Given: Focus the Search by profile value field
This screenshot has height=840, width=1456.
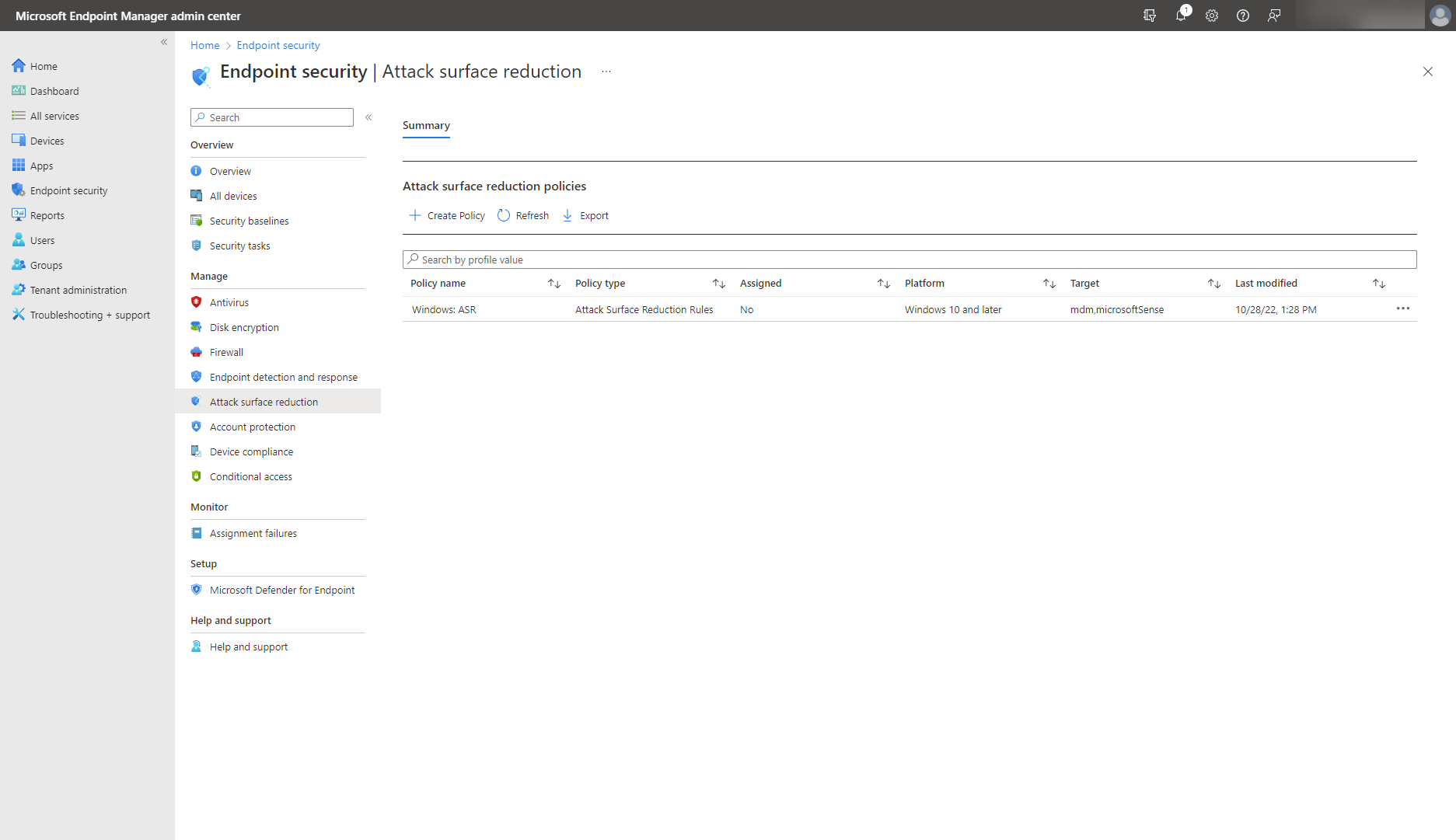Looking at the screenshot, I should pyautogui.click(x=910, y=260).
